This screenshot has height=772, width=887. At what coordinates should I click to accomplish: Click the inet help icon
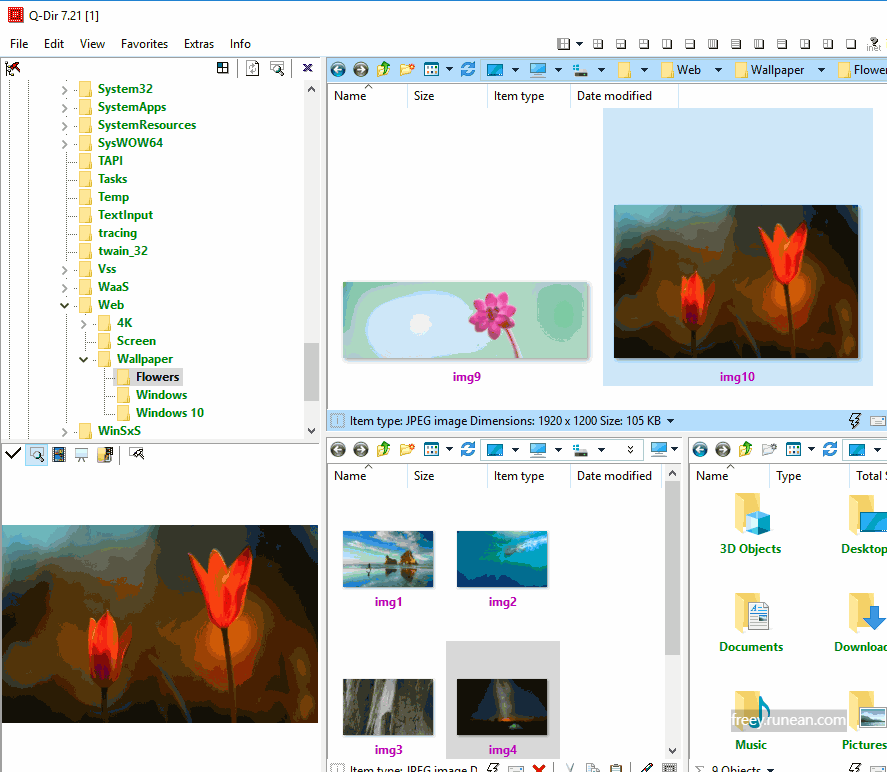[874, 44]
